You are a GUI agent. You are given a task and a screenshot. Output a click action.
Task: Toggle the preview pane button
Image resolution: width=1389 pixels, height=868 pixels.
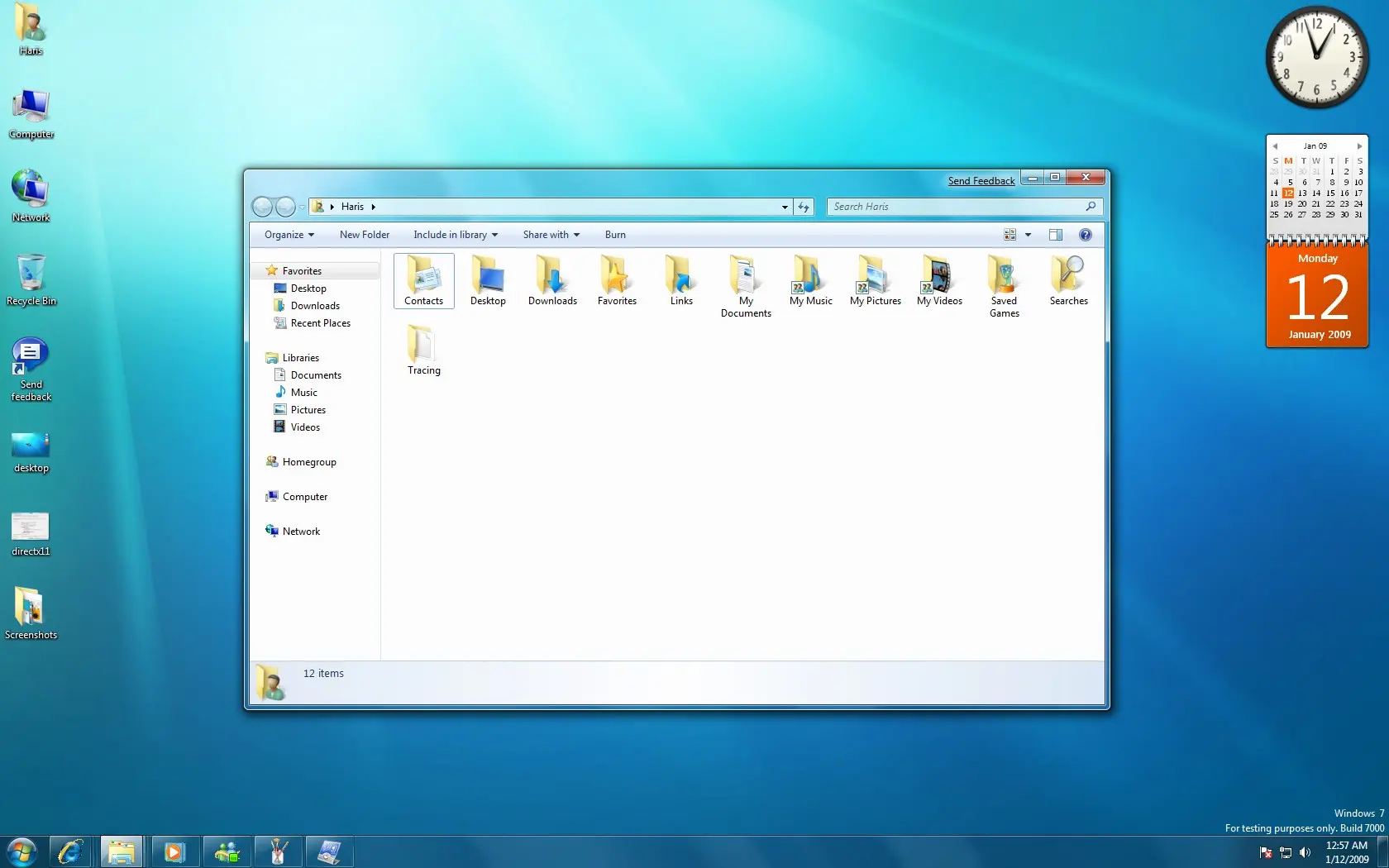pos(1055,235)
